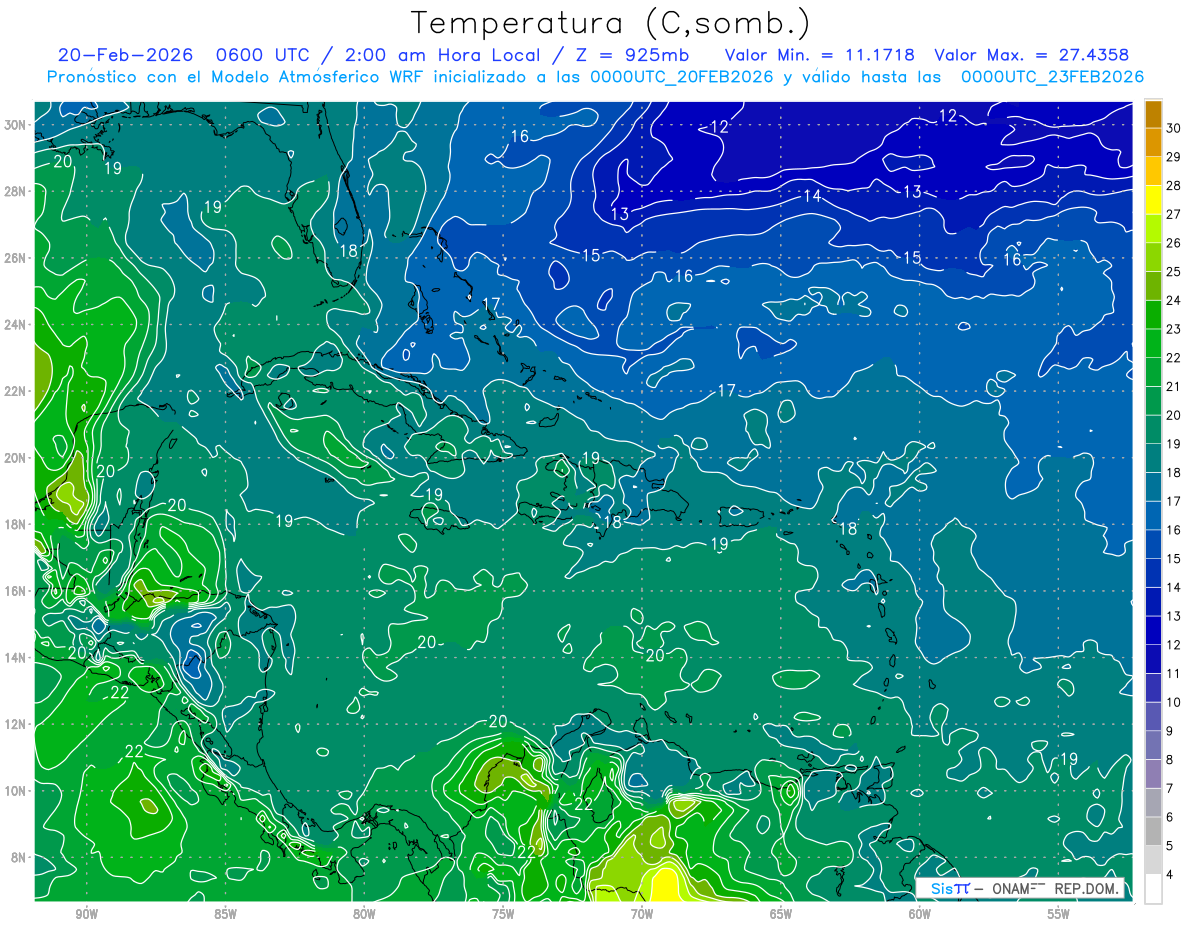Click the colorbar label '27'
The height and width of the screenshot is (927, 1200).
1174,215
